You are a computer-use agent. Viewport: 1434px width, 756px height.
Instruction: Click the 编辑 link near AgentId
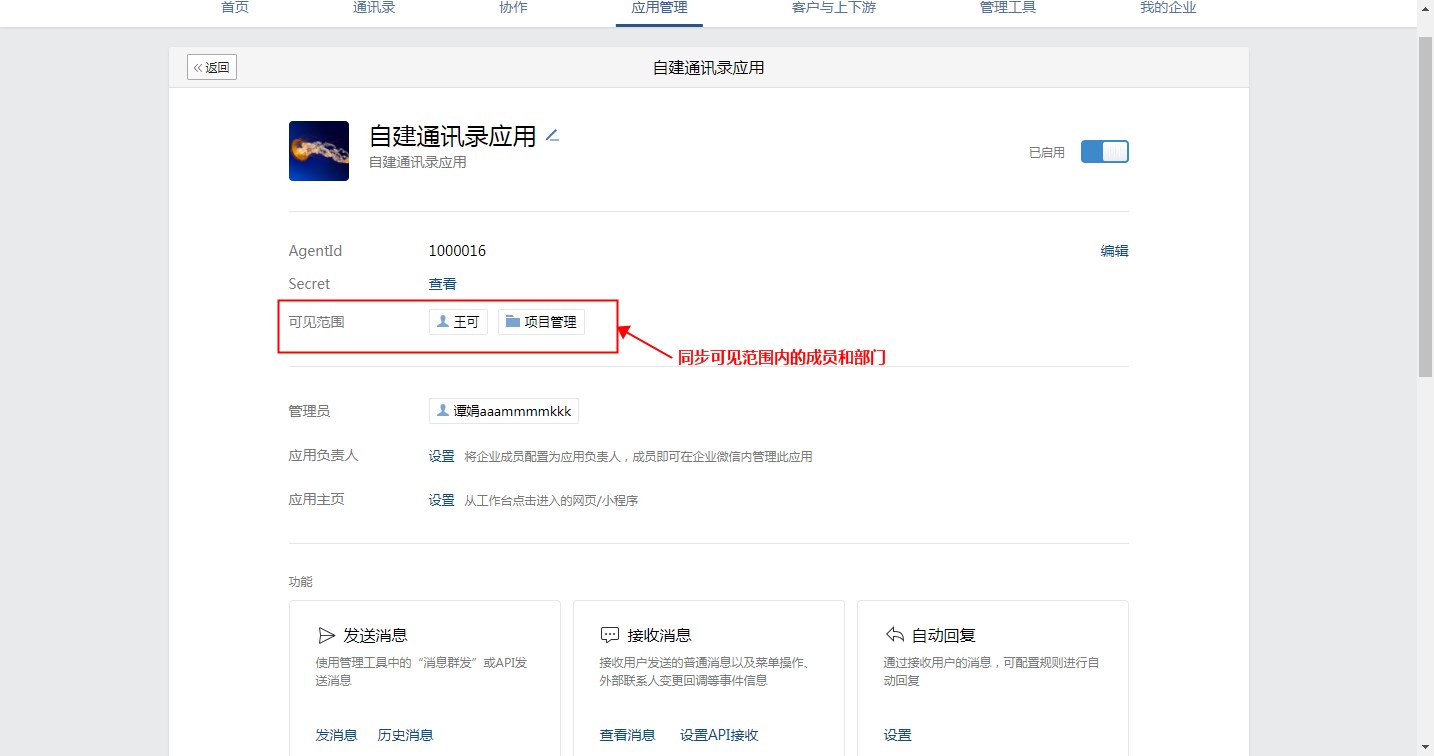pyautogui.click(x=1114, y=251)
